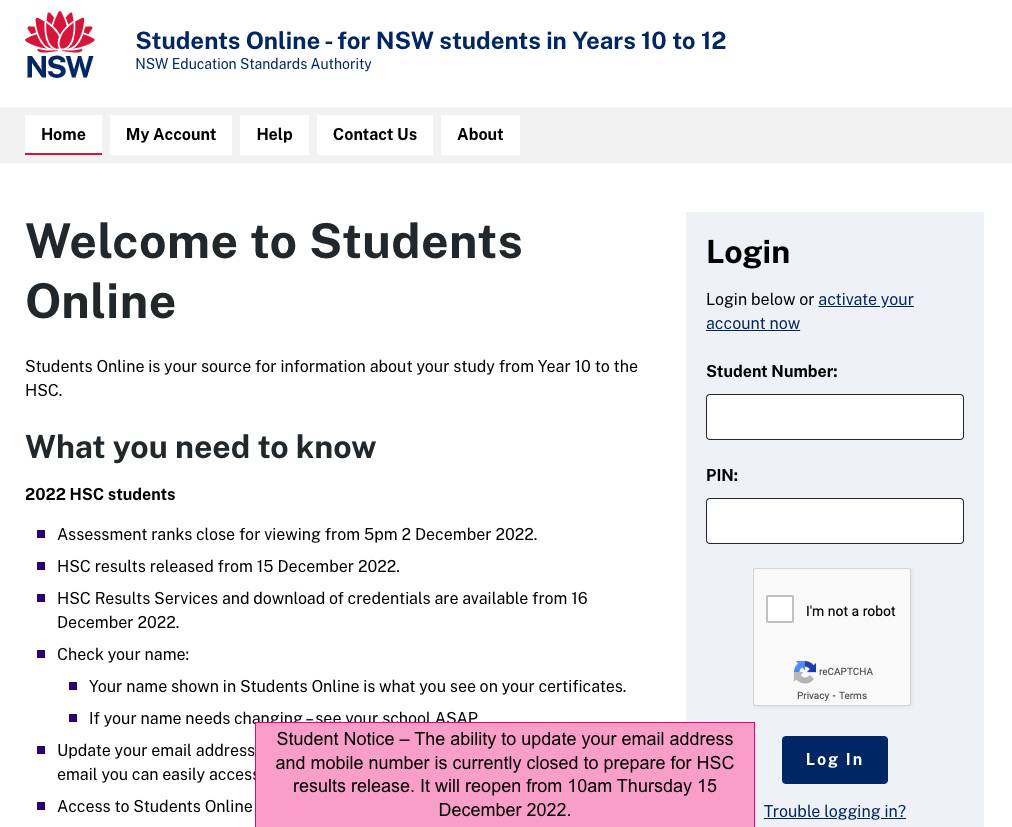Click the reCAPTCHA logo icon
This screenshot has height=827, width=1012.
[x=804, y=672]
